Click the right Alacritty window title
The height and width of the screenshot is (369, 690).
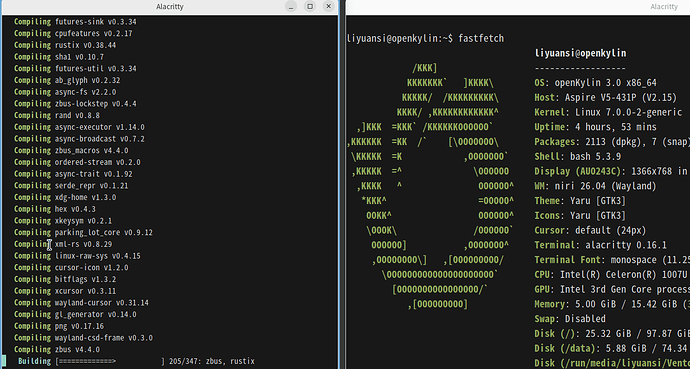pos(664,7)
